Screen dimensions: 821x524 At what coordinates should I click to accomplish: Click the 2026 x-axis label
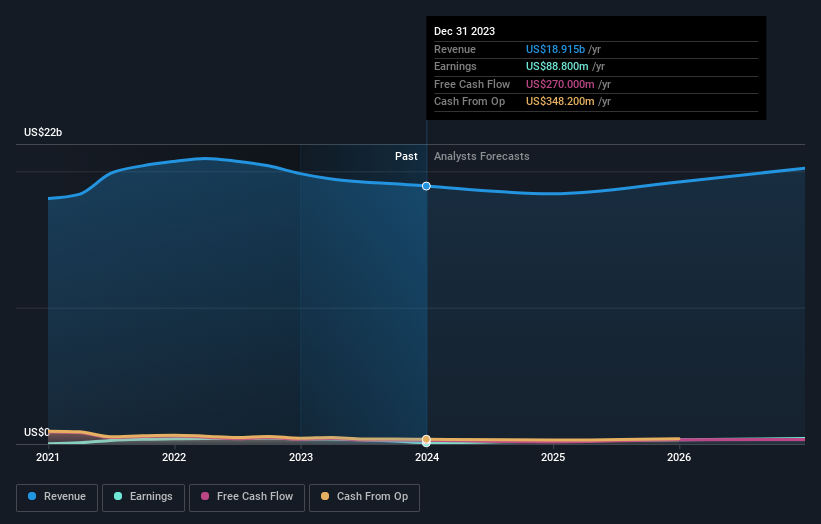679,457
